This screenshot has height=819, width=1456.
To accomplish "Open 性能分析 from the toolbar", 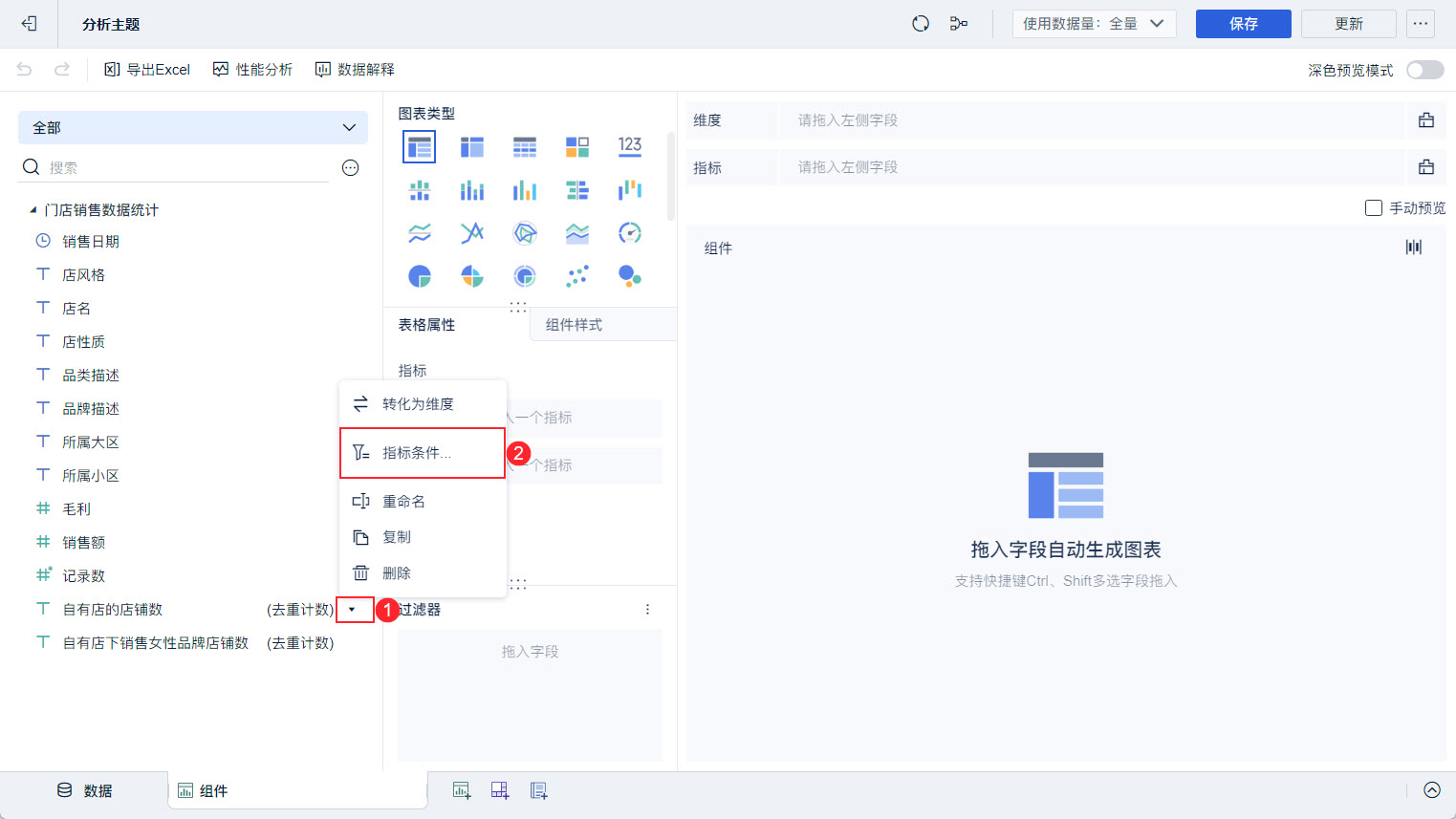I will (x=252, y=69).
